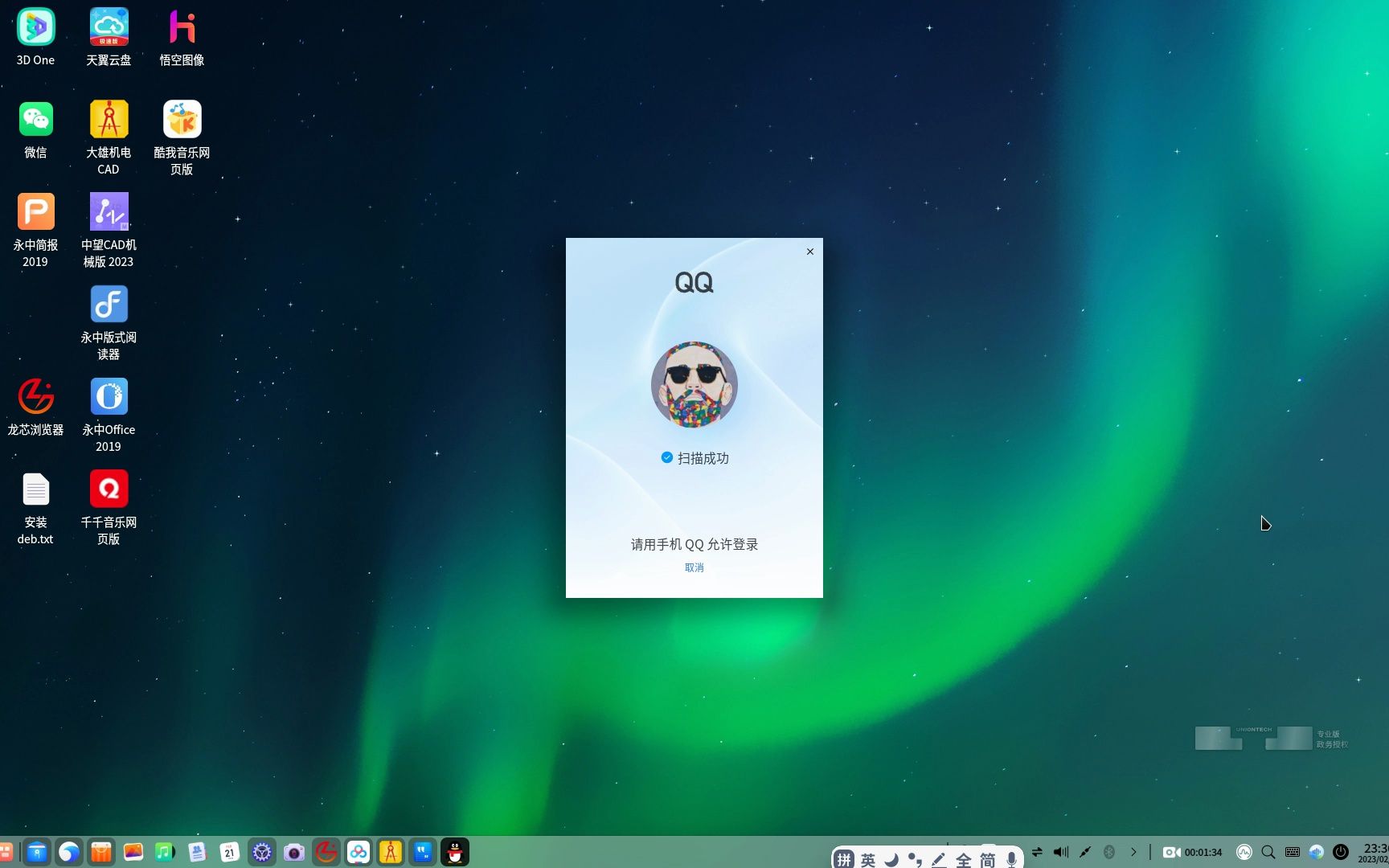
Task: Open handwriting pen in input method bar
Action: click(939, 860)
